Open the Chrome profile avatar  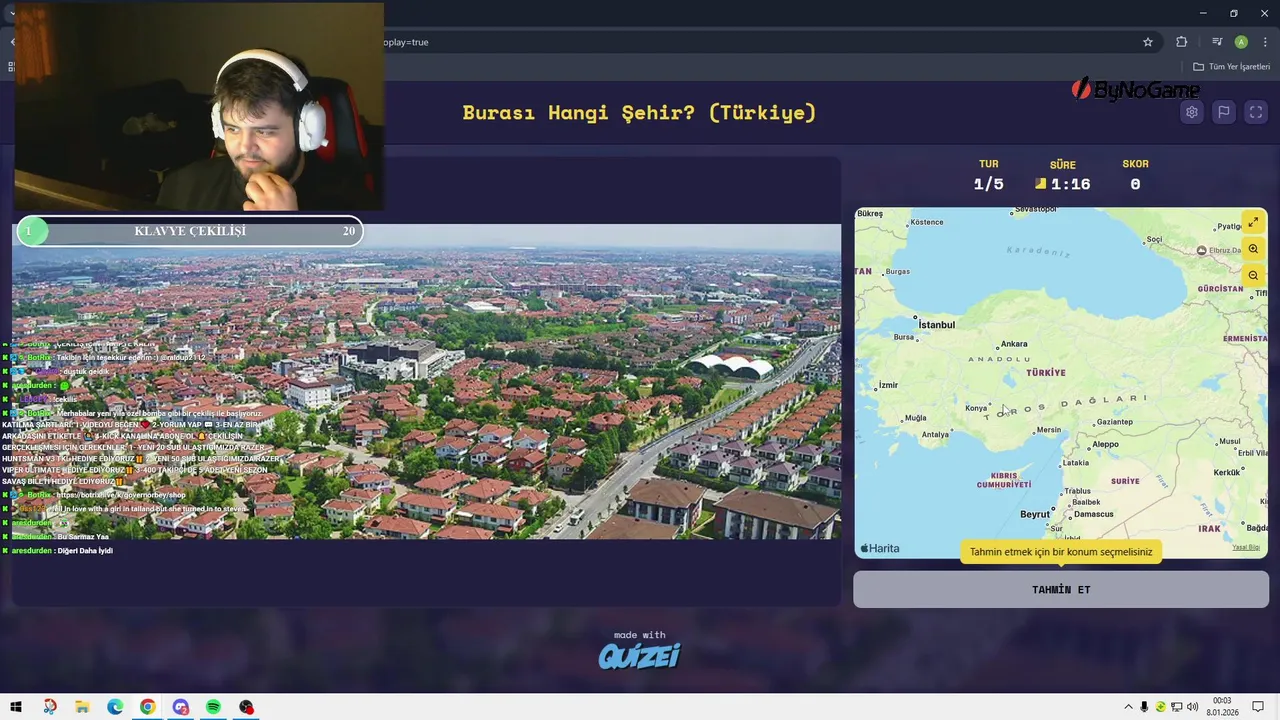click(1241, 42)
